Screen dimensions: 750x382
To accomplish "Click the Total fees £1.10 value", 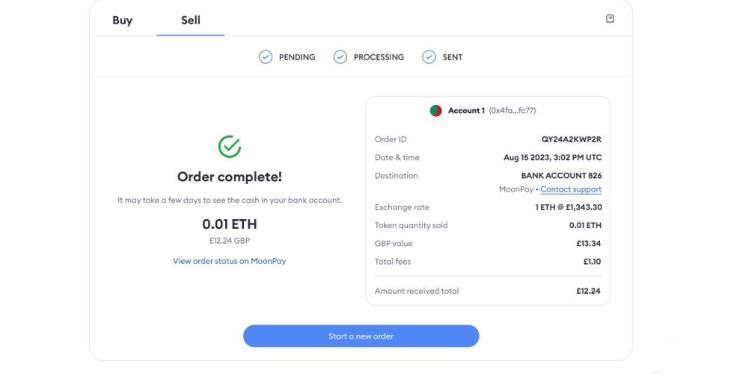I will click(x=592, y=262).
